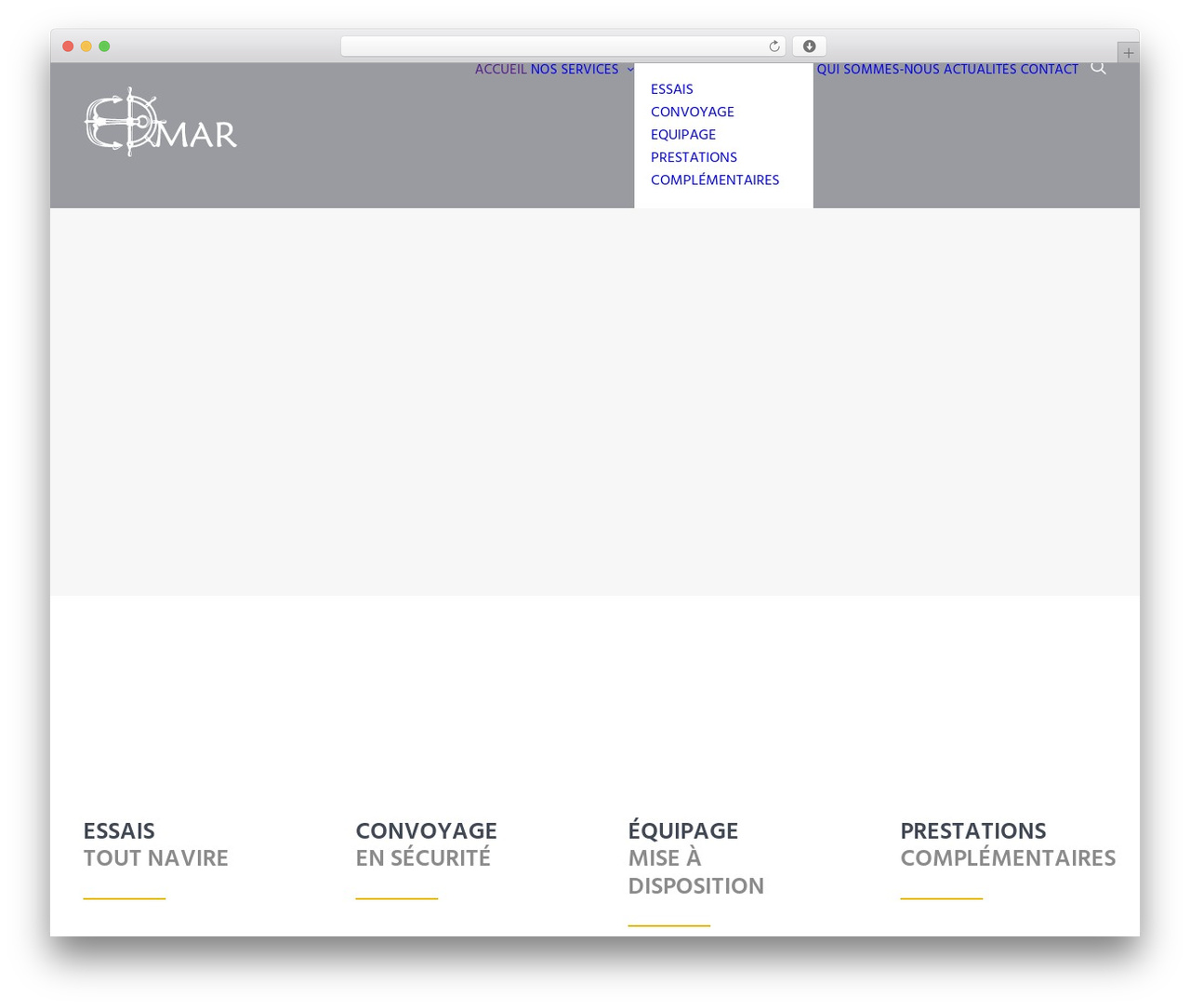
Task: Open the QUI SOMMES-NOUS page
Action: (x=878, y=70)
